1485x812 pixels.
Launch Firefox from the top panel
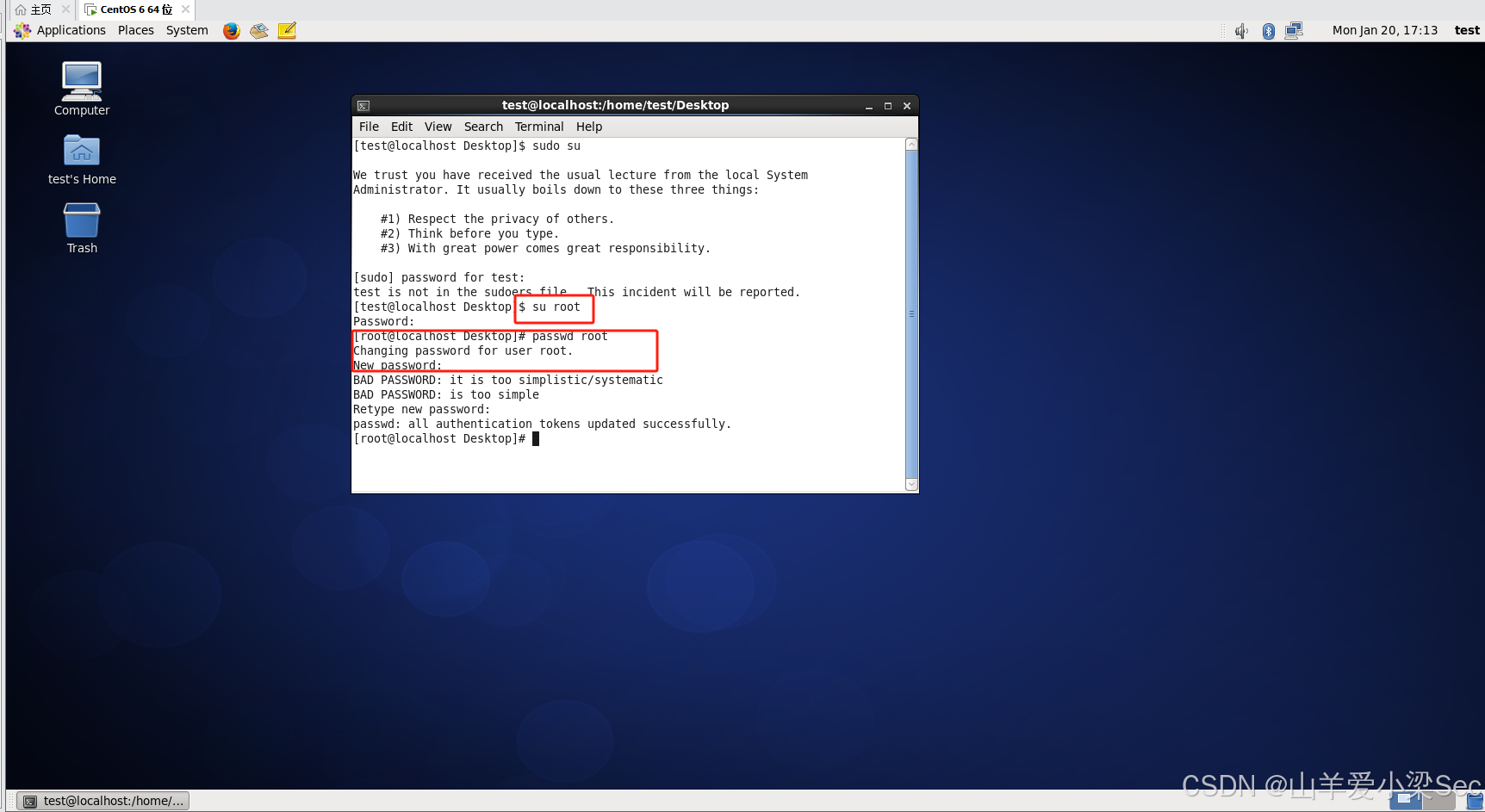point(231,31)
